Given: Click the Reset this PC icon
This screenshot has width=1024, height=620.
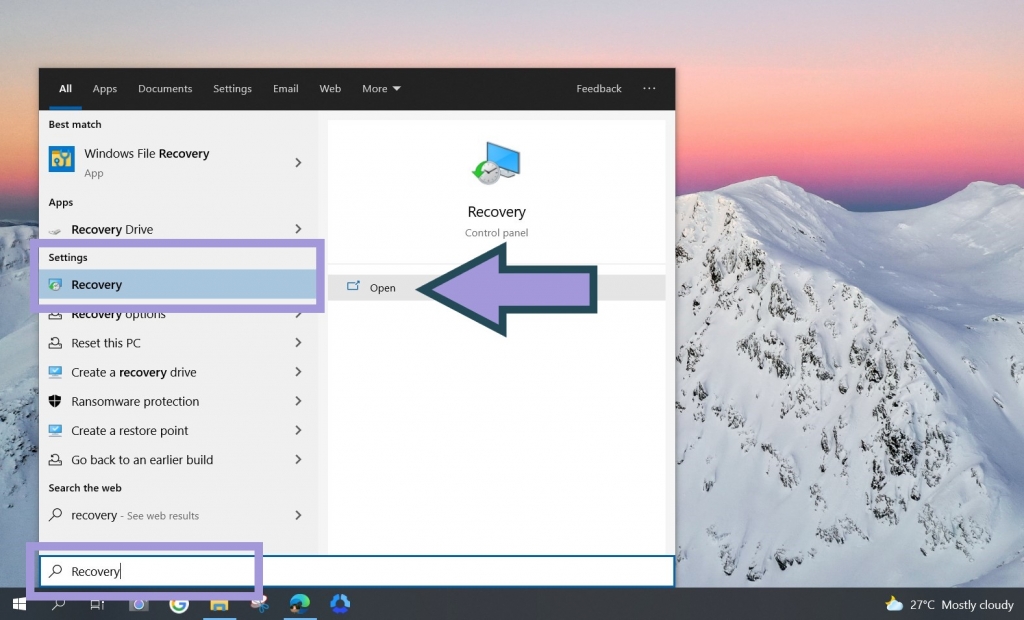Looking at the screenshot, I should [x=55, y=343].
